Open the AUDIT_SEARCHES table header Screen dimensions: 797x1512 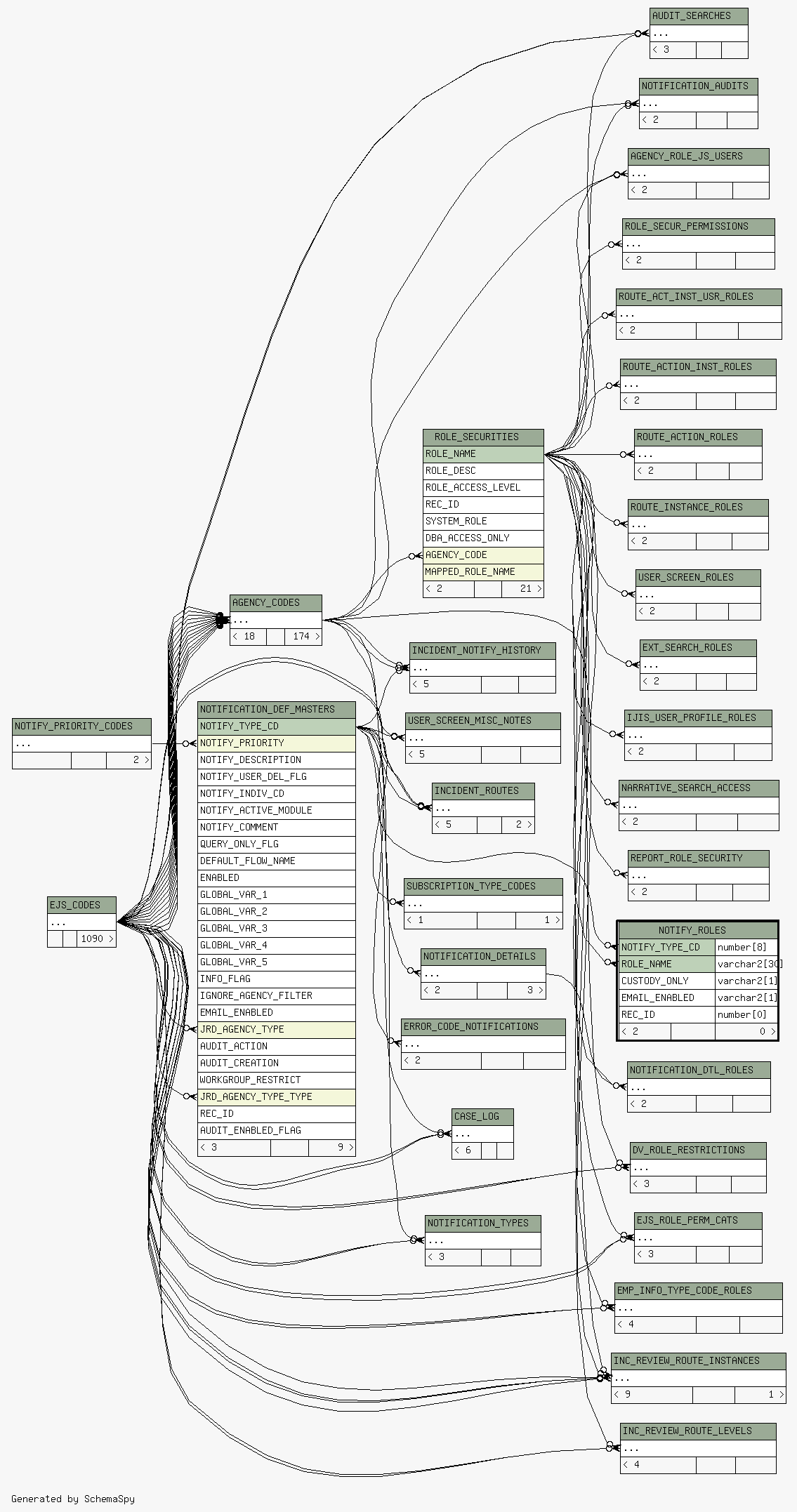tap(699, 16)
